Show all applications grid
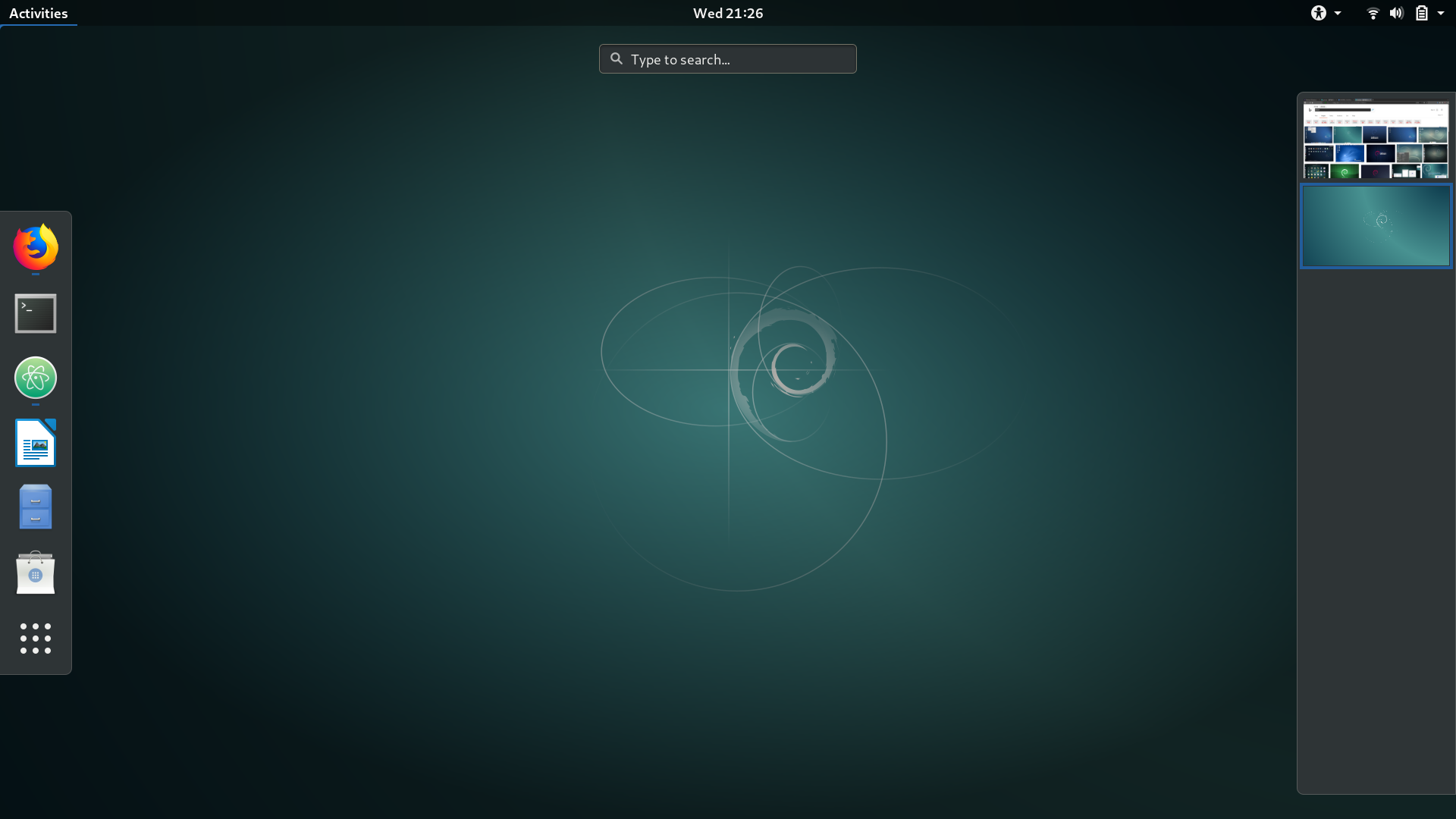This screenshot has width=1456, height=819. (x=36, y=639)
